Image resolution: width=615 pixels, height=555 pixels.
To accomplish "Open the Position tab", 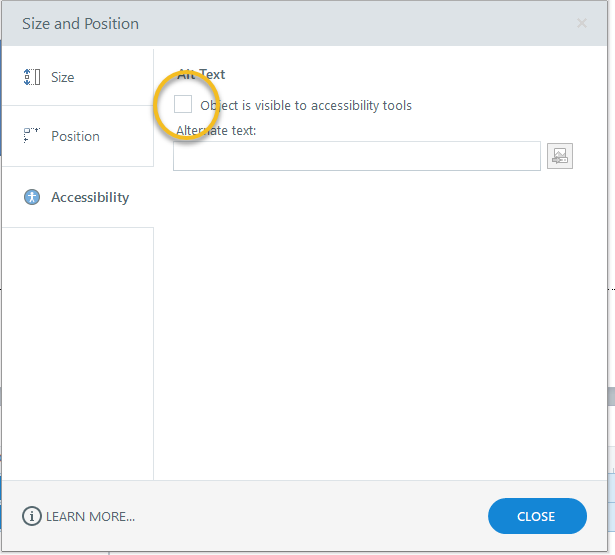I will (x=76, y=136).
